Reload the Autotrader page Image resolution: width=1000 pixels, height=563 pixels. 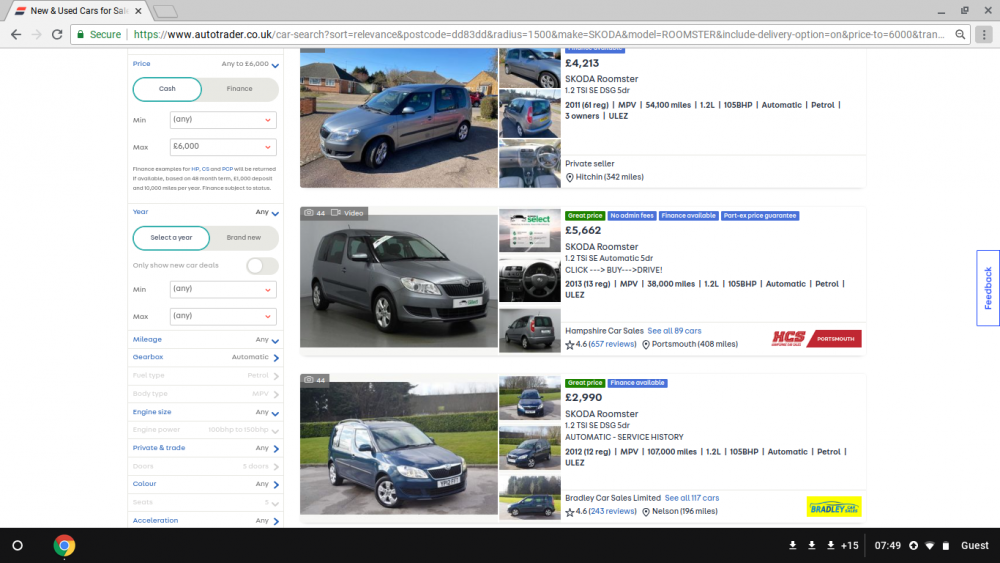click(x=57, y=34)
